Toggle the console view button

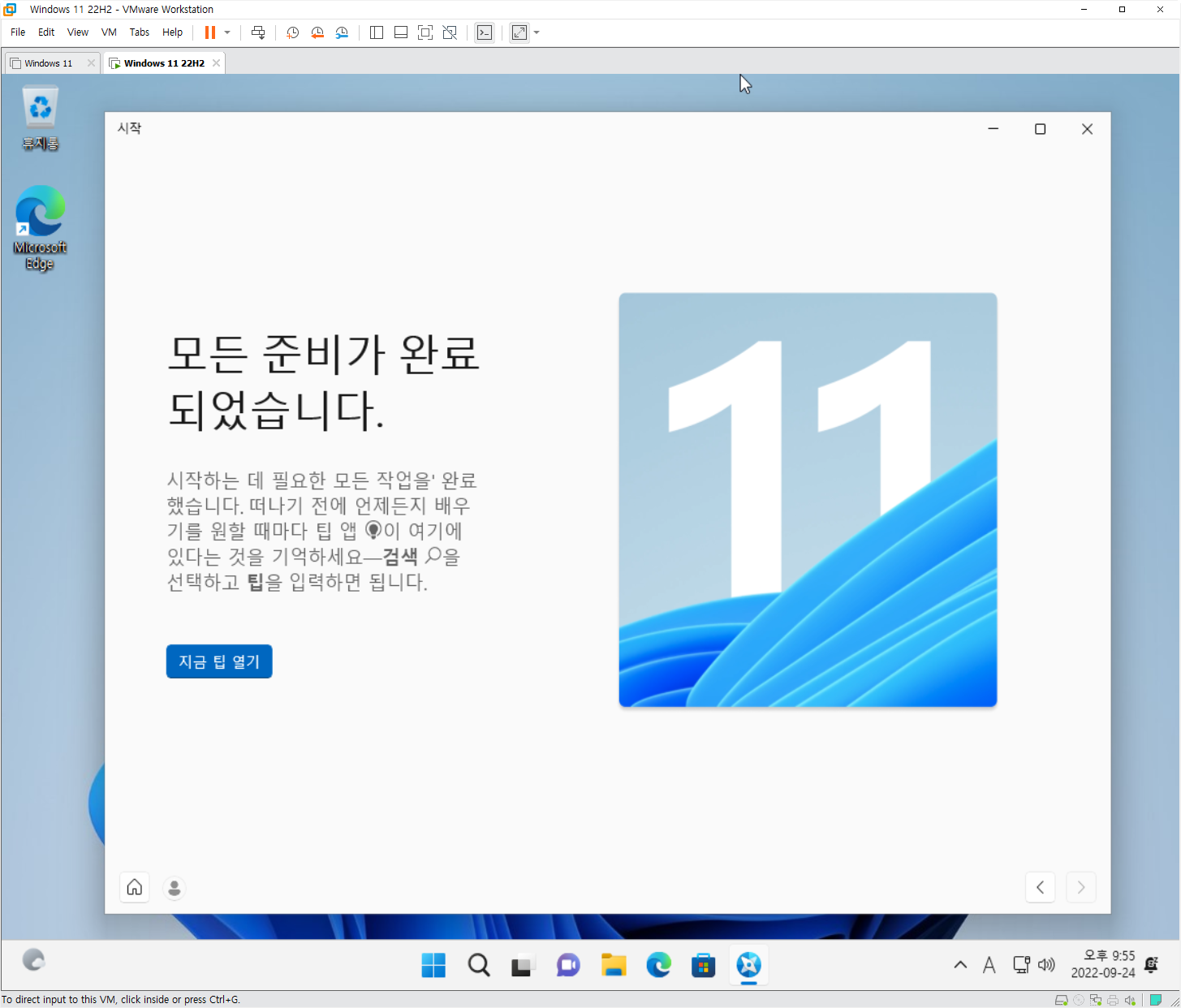click(485, 32)
